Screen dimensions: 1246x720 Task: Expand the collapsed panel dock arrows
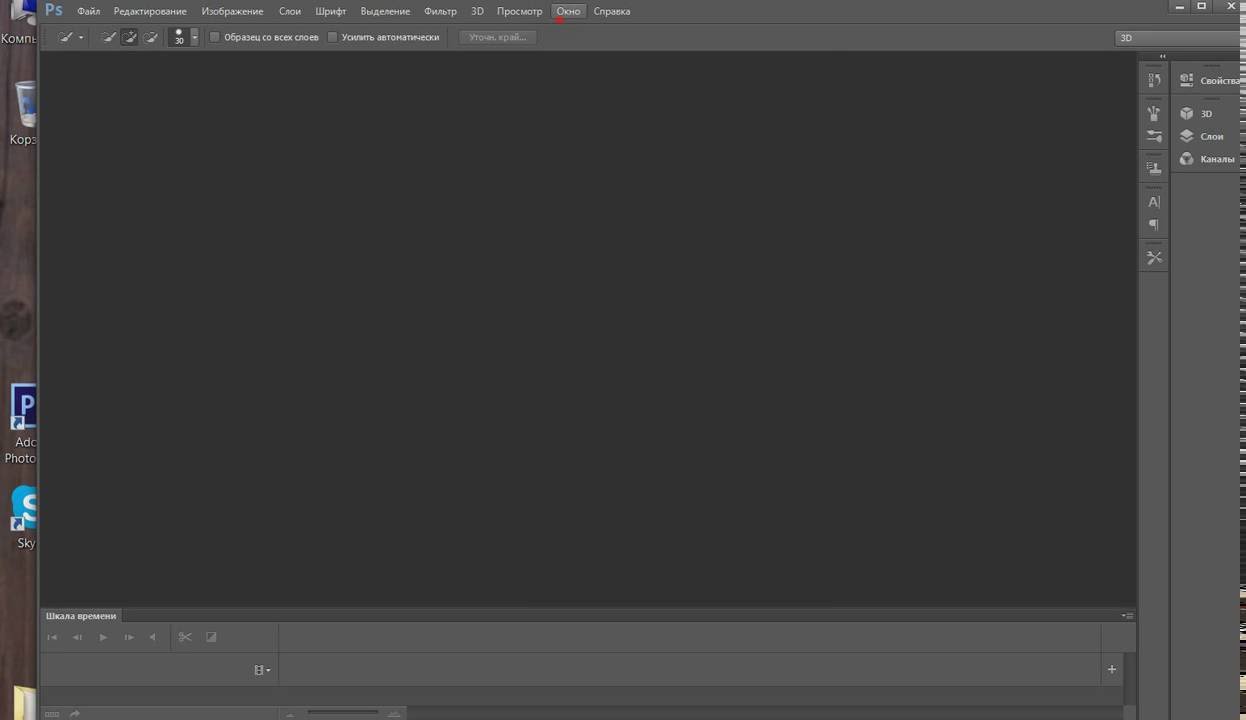coord(1162,56)
